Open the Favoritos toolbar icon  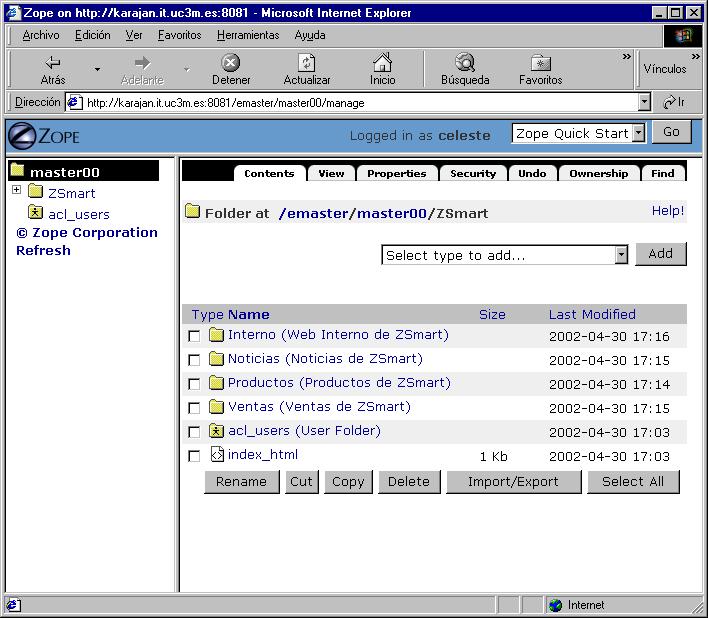(540, 63)
